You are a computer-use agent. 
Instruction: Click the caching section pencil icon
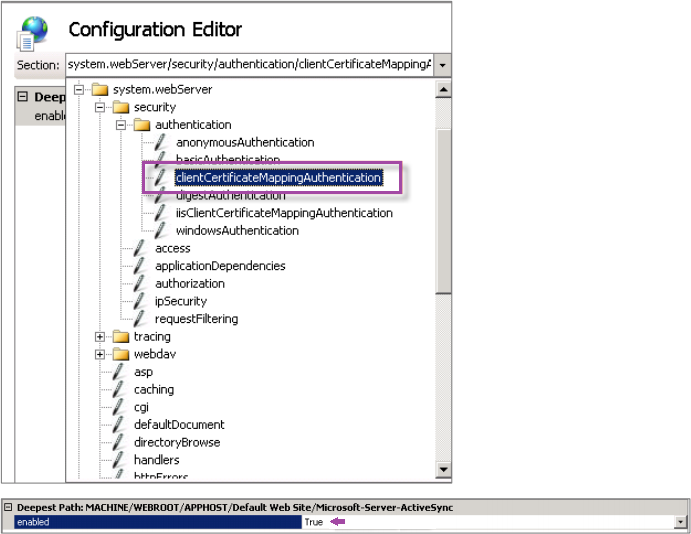[118, 389]
